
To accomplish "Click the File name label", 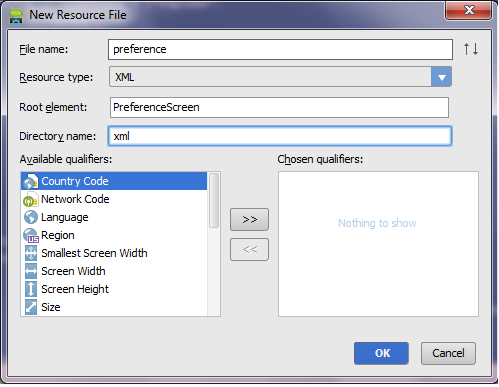I will [x=44, y=49].
